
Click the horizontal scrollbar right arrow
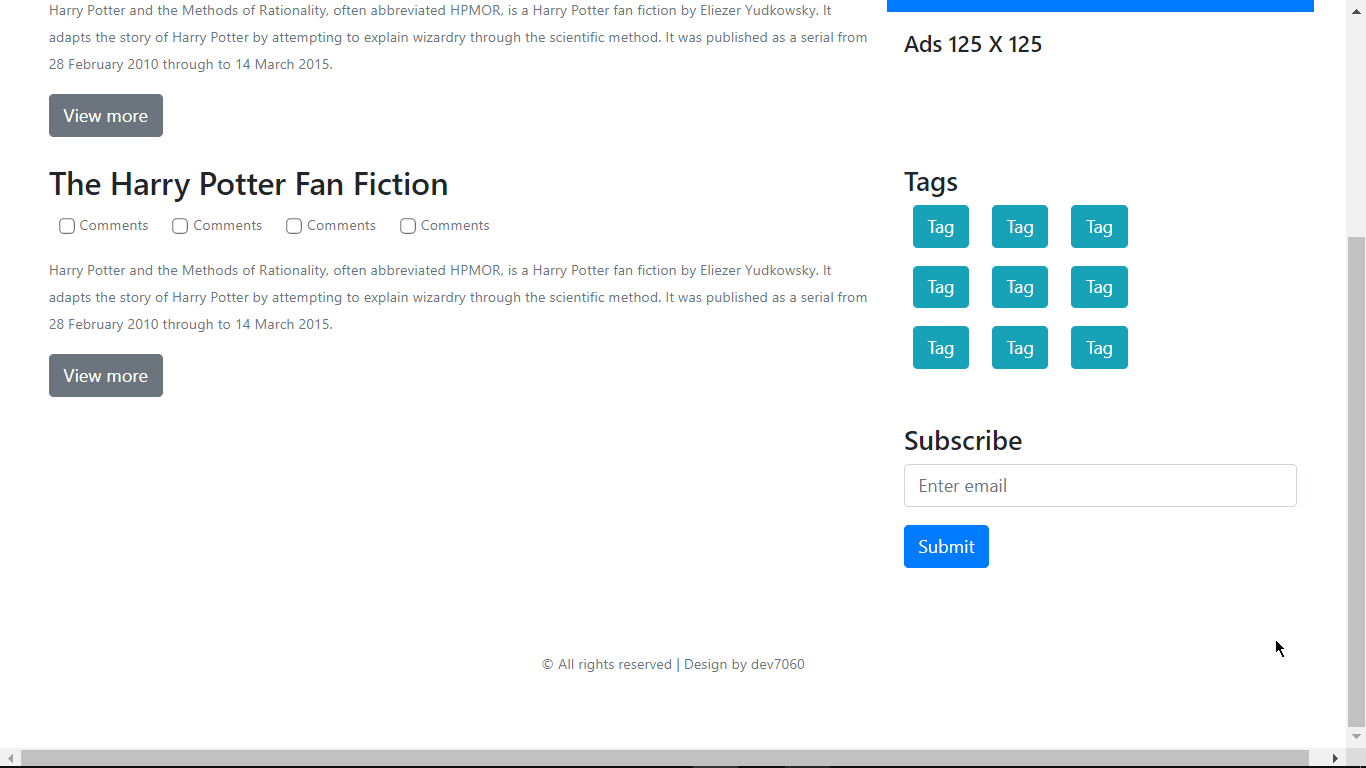[1335, 758]
